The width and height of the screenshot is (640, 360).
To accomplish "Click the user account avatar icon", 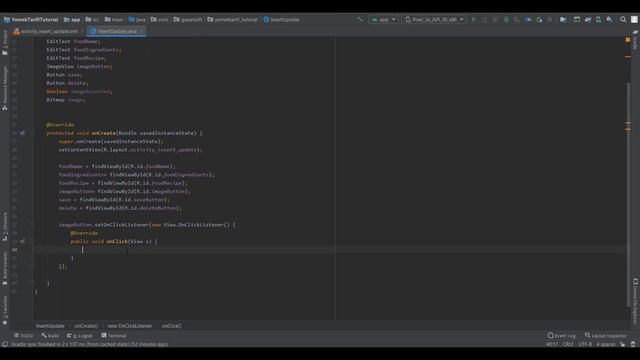I will pos(634,19).
